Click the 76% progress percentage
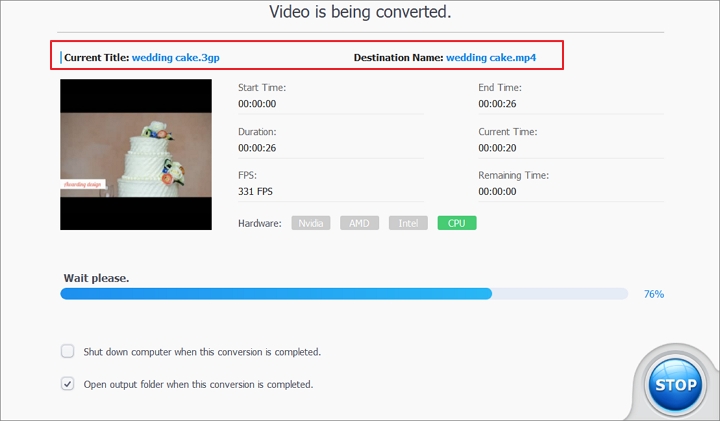720x421 pixels. [654, 294]
